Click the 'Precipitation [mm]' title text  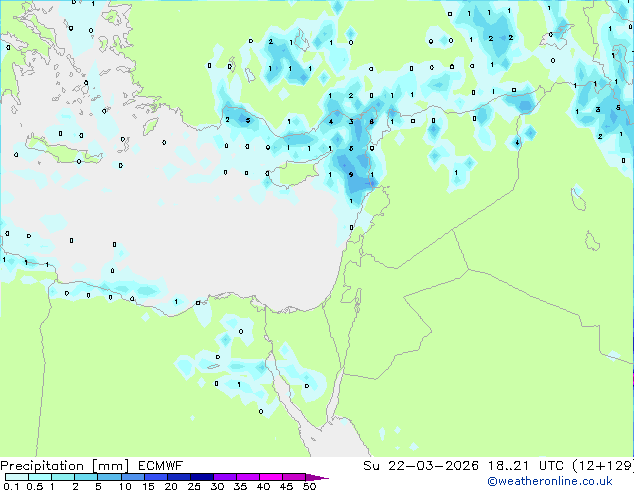(64, 466)
